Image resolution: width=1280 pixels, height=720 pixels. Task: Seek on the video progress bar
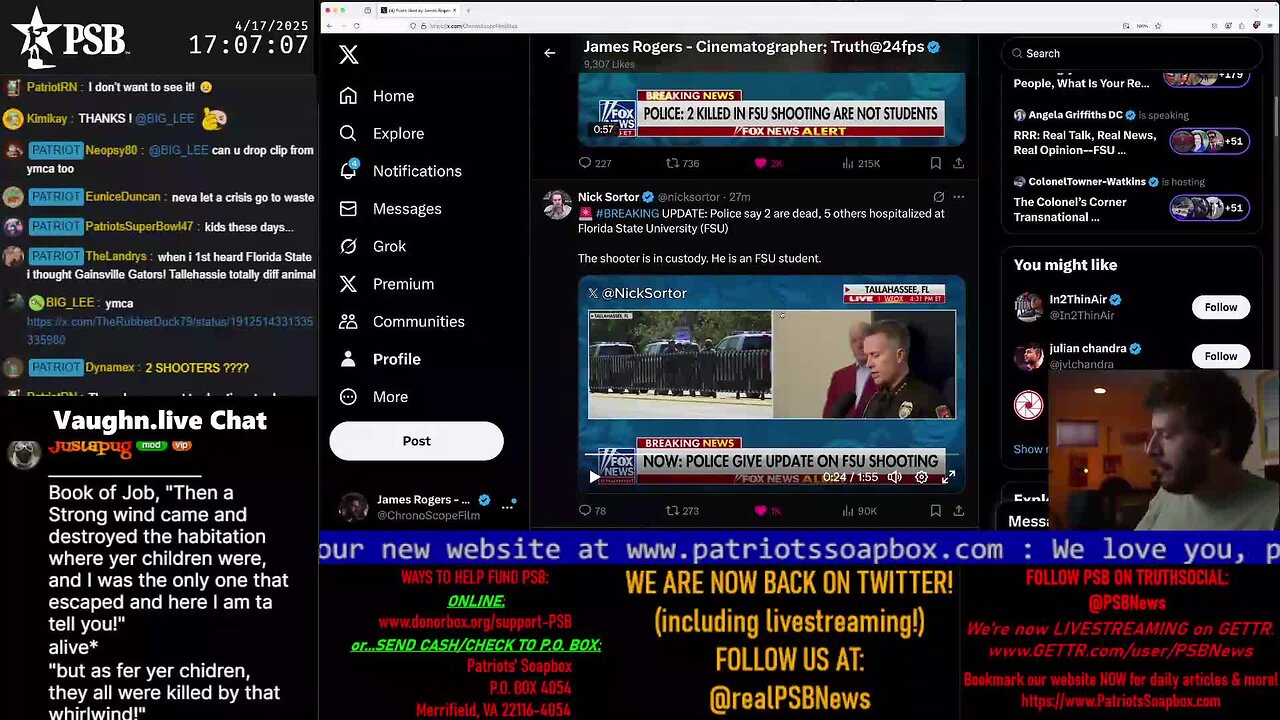click(770, 455)
